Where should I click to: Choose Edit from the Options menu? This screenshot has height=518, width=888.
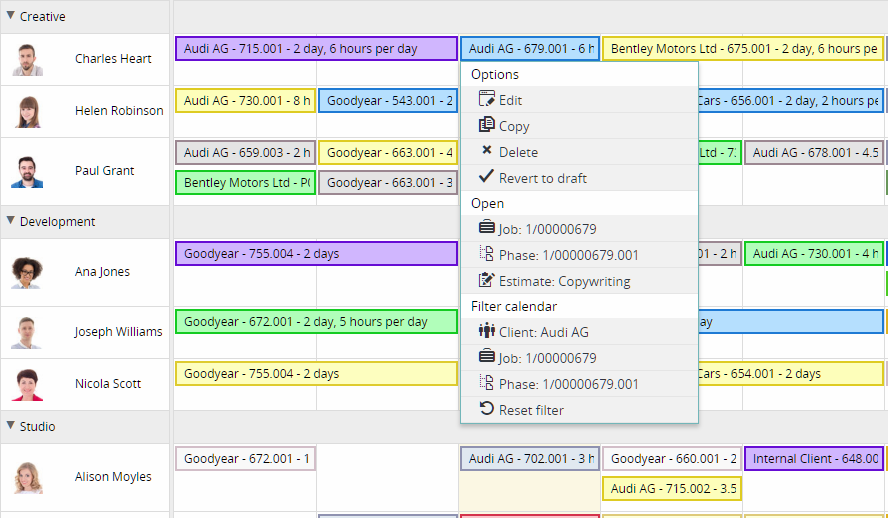tap(579, 100)
